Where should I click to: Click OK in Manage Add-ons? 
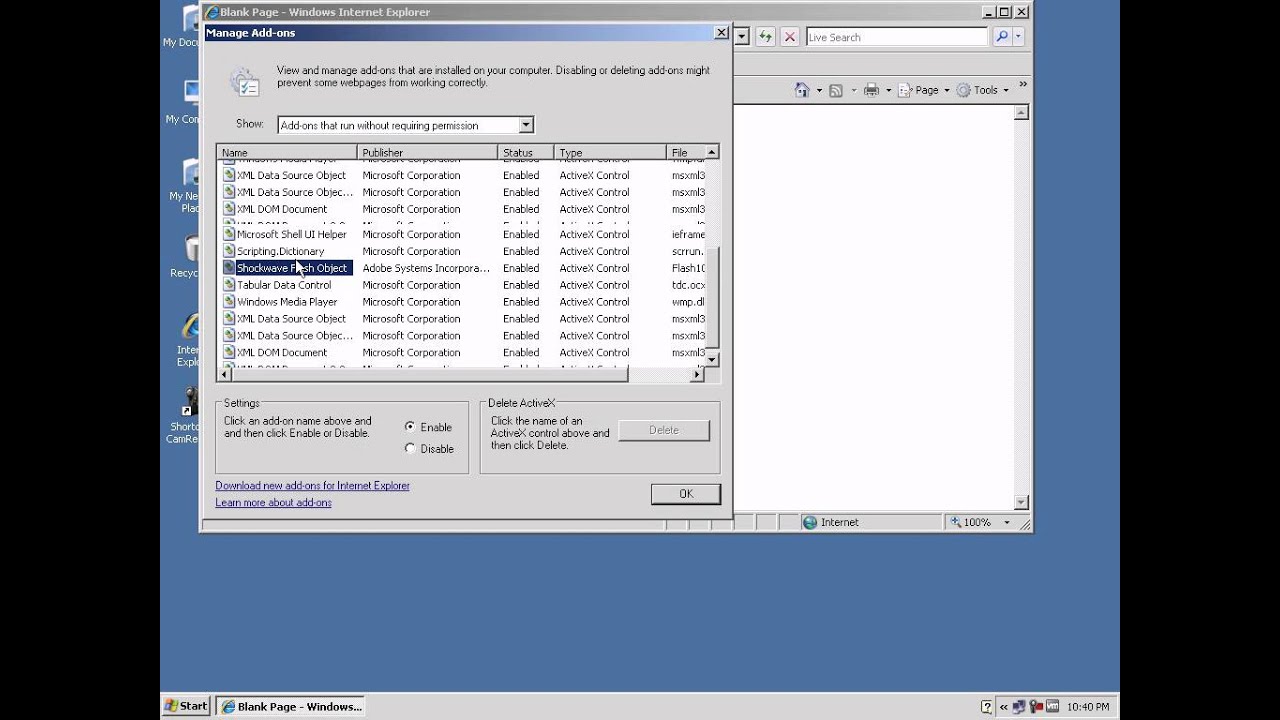(686, 494)
